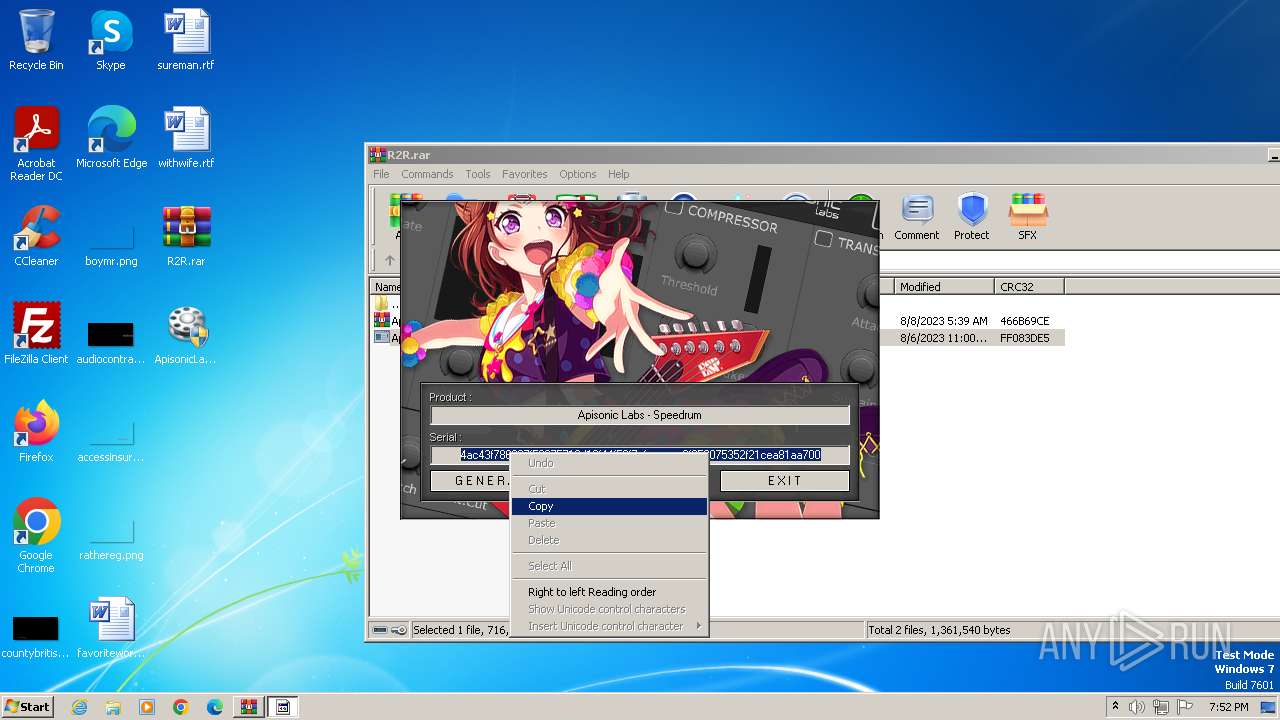Viewport: 1280px width, 720px height.
Task: Click the volume speaker tray icon
Action: pyautogui.click(x=1136, y=707)
